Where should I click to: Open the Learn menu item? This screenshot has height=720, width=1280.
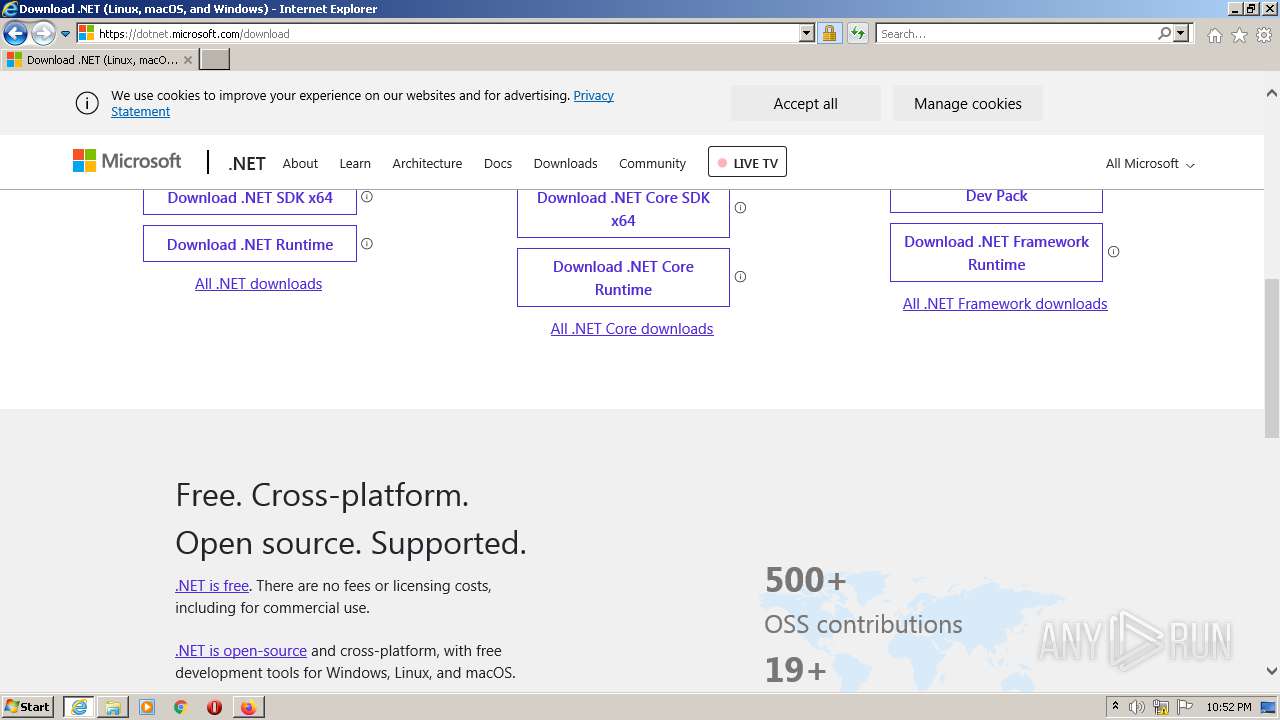pyautogui.click(x=355, y=163)
